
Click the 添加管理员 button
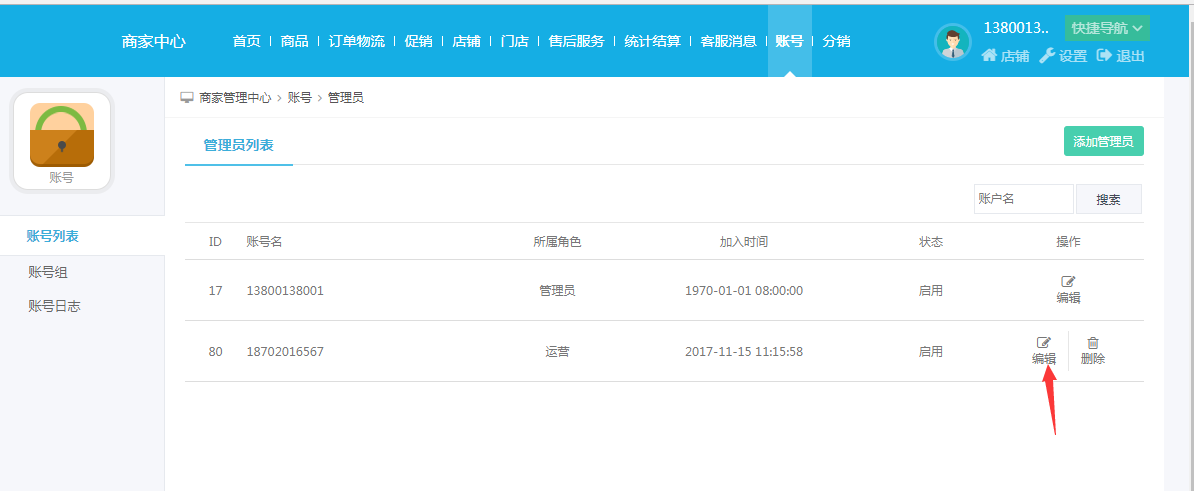(1103, 142)
